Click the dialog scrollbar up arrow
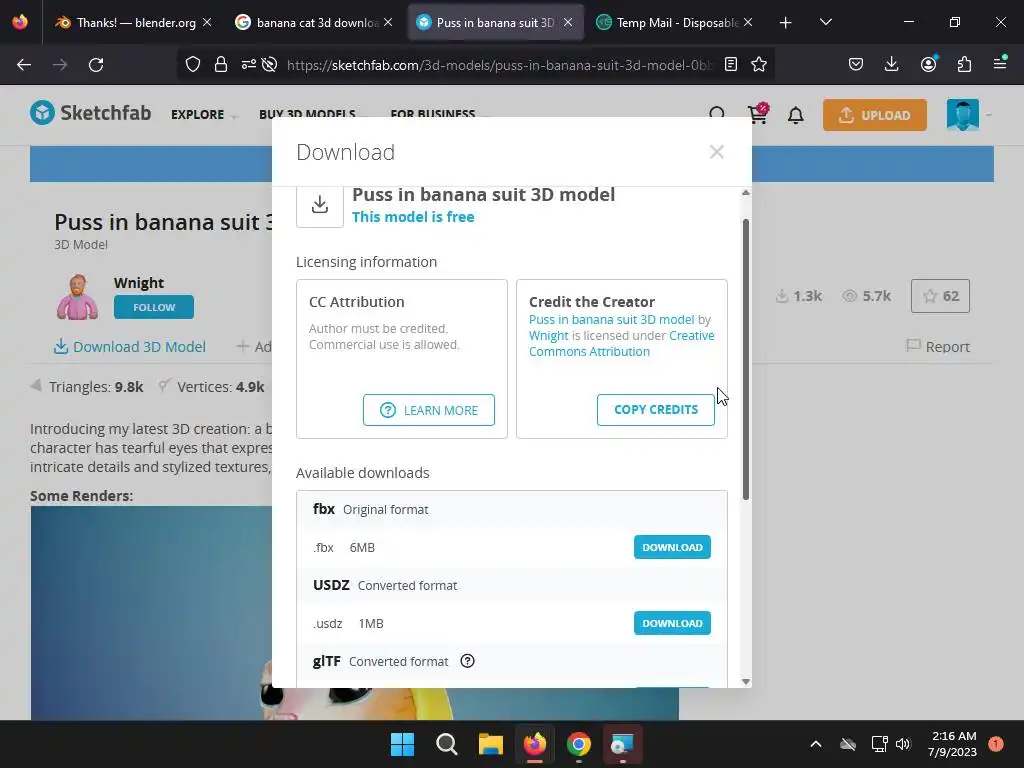The image size is (1024, 768). click(746, 193)
